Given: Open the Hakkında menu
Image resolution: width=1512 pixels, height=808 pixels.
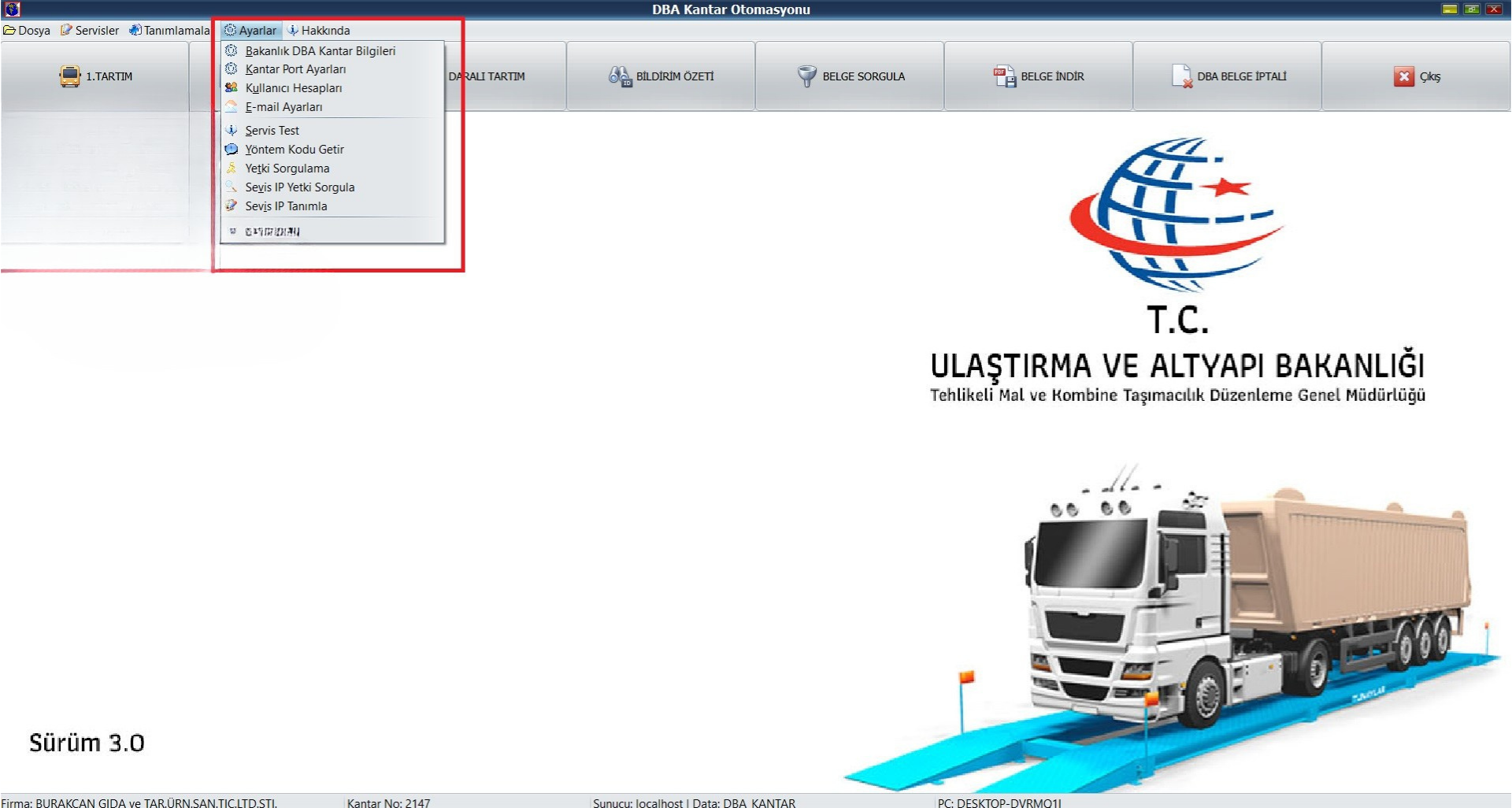Looking at the screenshot, I should [319, 31].
